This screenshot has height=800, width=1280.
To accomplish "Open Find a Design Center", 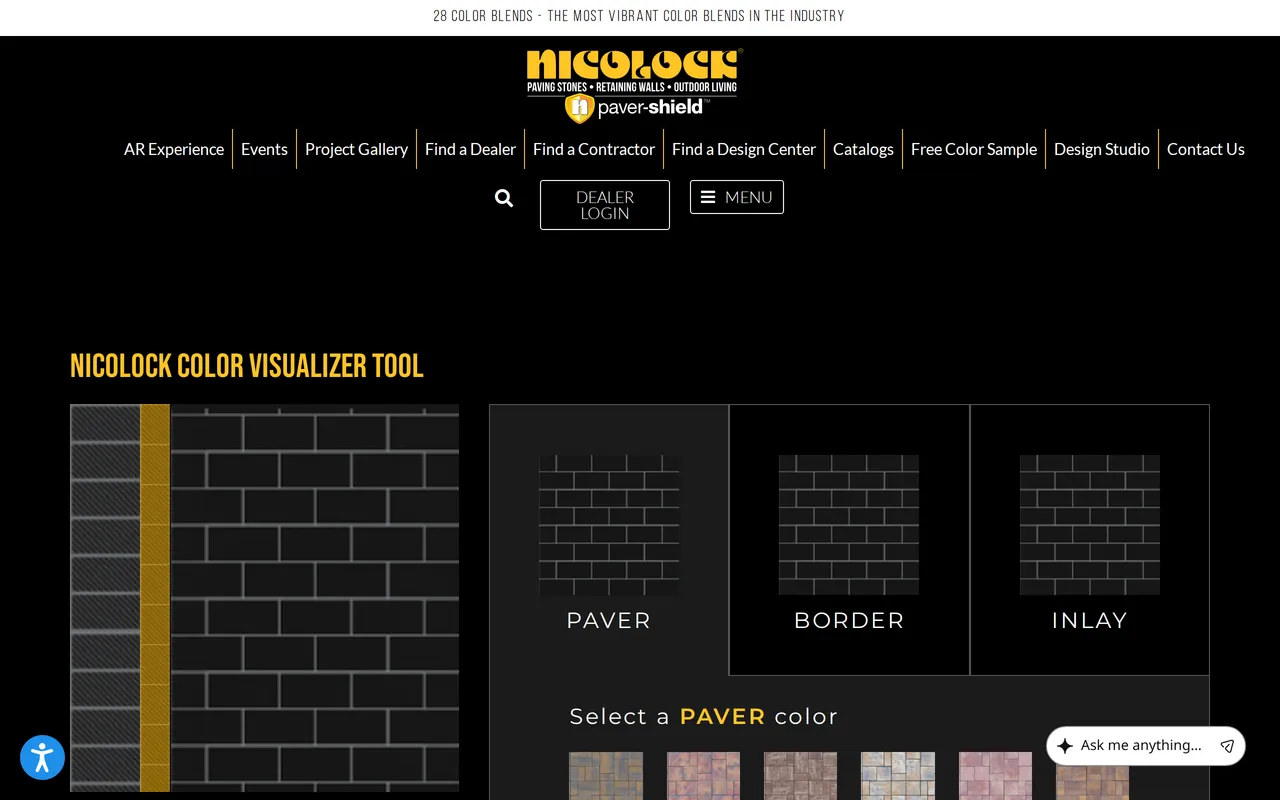I will (744, 149).
